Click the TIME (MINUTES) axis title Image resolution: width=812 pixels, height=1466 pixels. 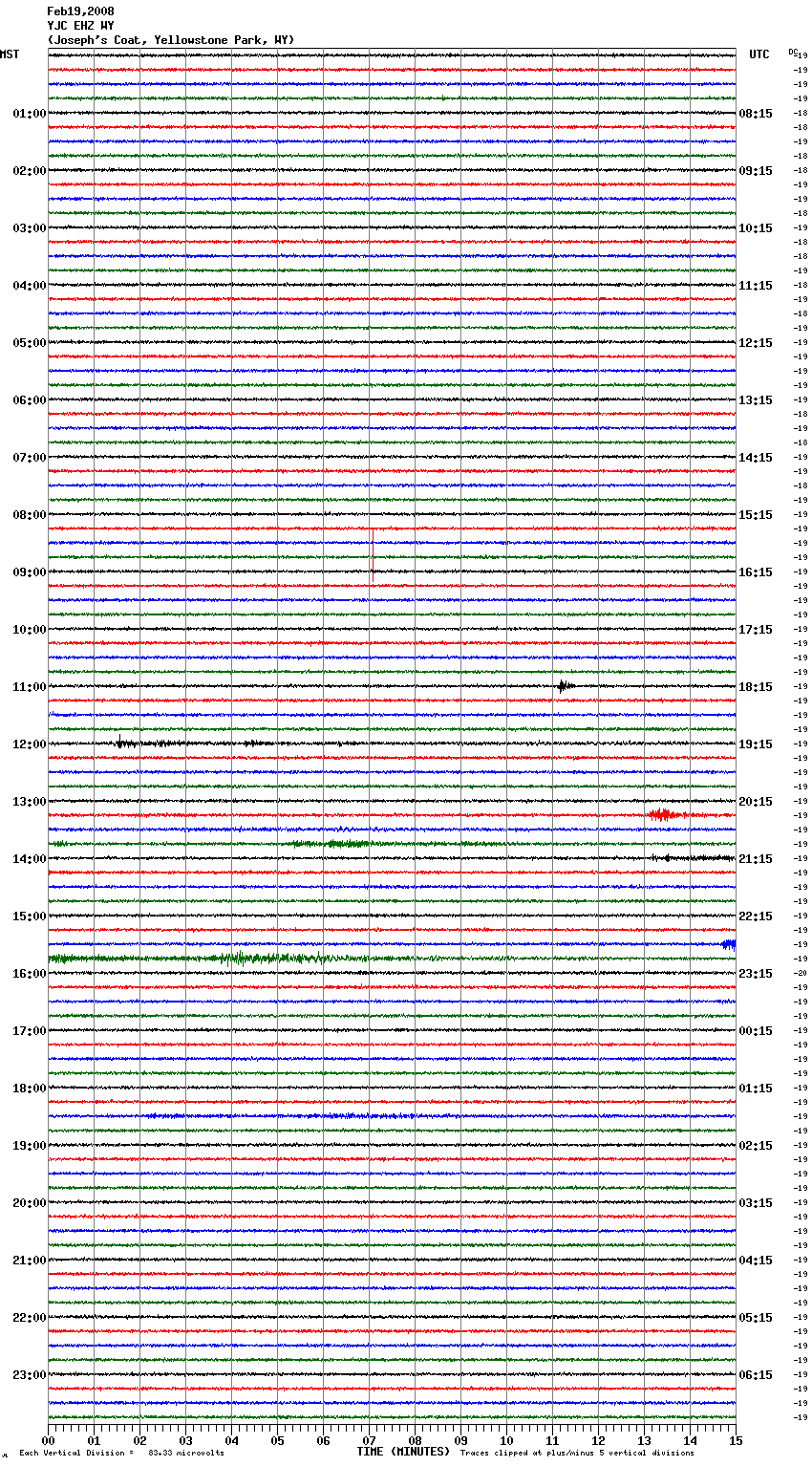pyautogui.click(x=403, y=1452)
